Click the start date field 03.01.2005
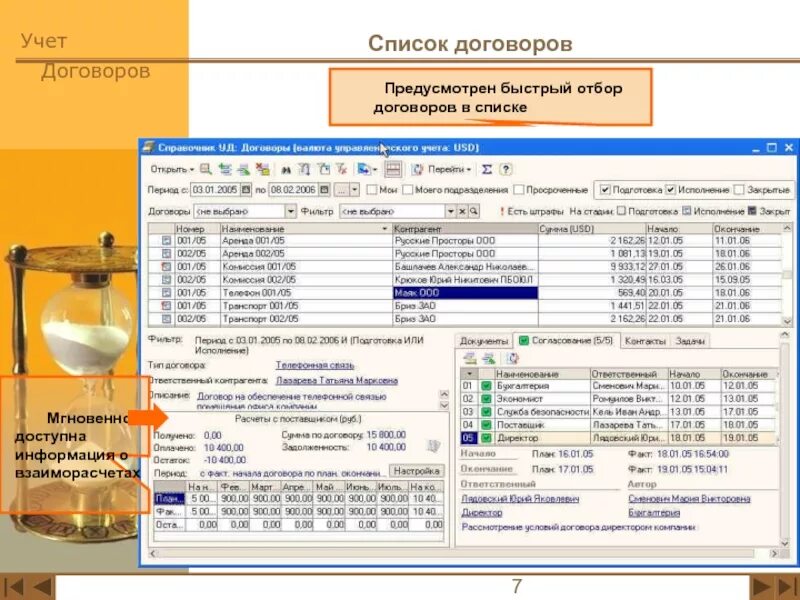This screenshot has height=600, width=800. 215,190
